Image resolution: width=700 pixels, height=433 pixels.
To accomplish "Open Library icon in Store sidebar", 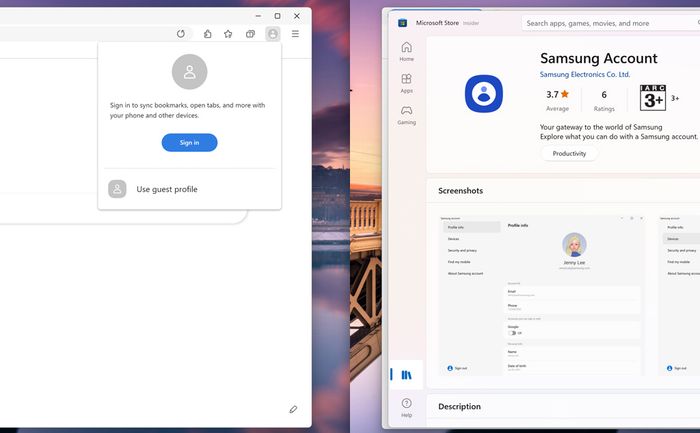I will coord(406,375).
